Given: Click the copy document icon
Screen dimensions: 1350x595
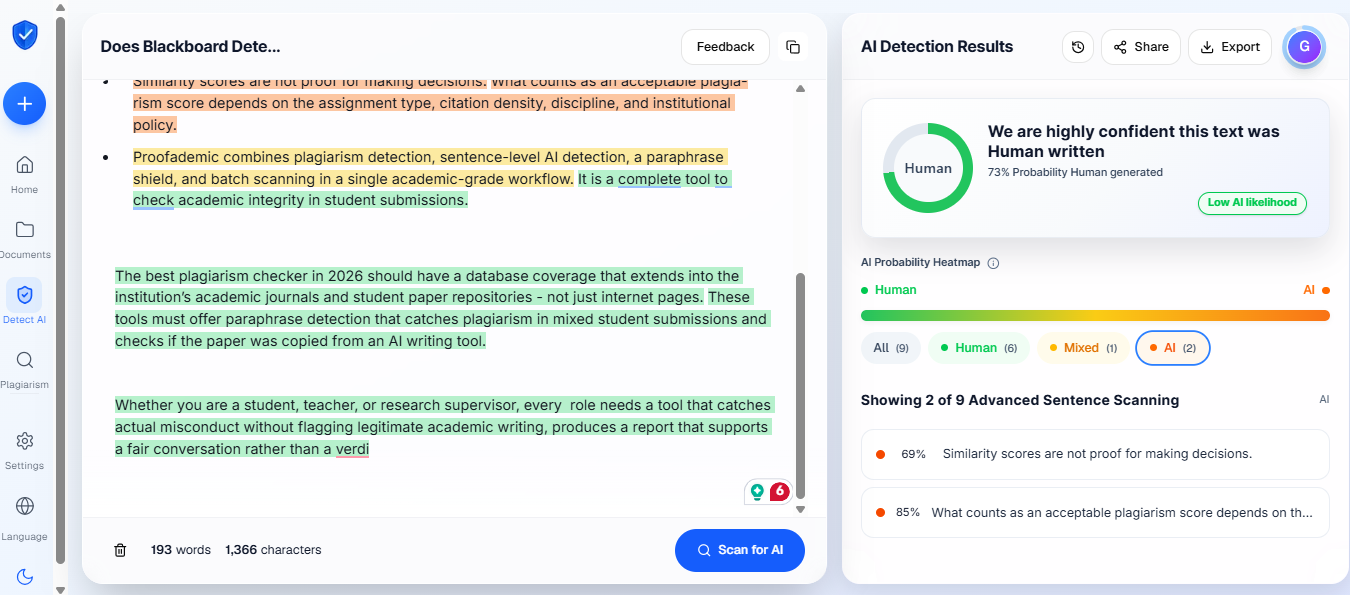Looking at the screenshot, I should click(x=793, y=47).
